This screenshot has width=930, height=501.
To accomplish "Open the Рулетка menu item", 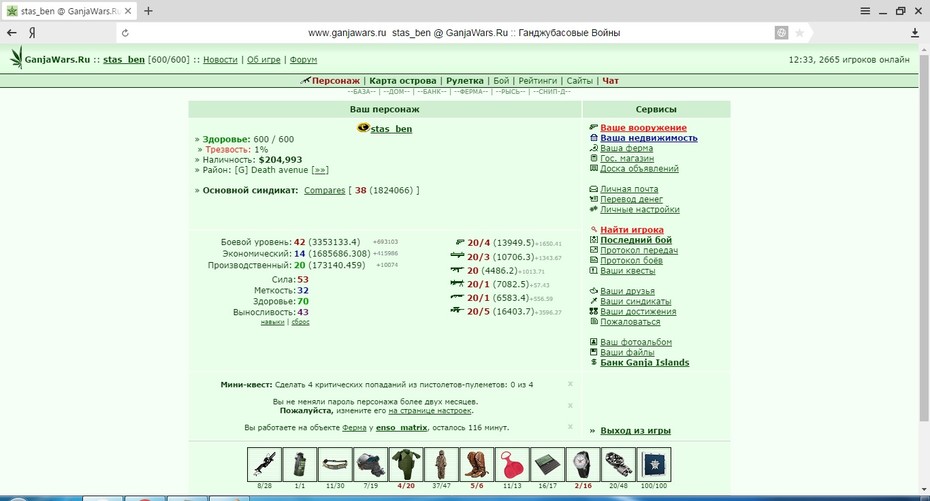I will pyautogui.click(x=465, y=81).
